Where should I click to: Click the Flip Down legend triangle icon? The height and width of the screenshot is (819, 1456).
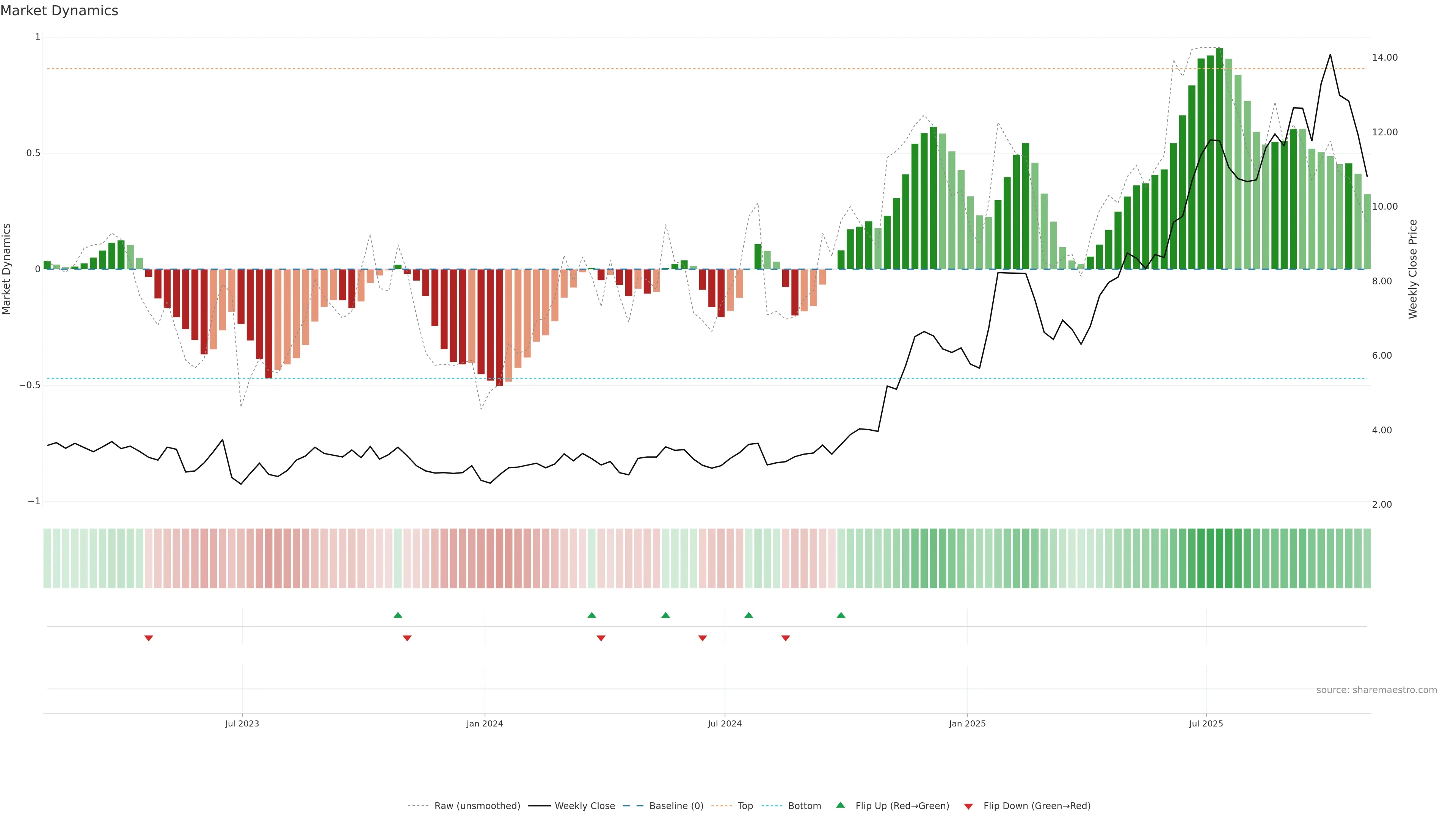click(x=968, y=806)
